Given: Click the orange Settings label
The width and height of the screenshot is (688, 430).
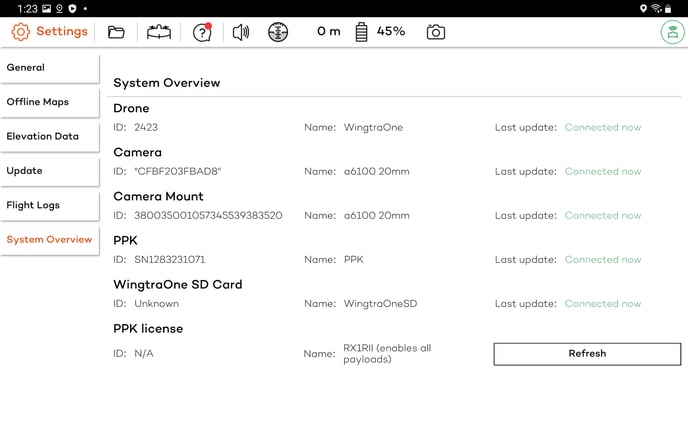Looking at the screenshot, I should point(62,31).
